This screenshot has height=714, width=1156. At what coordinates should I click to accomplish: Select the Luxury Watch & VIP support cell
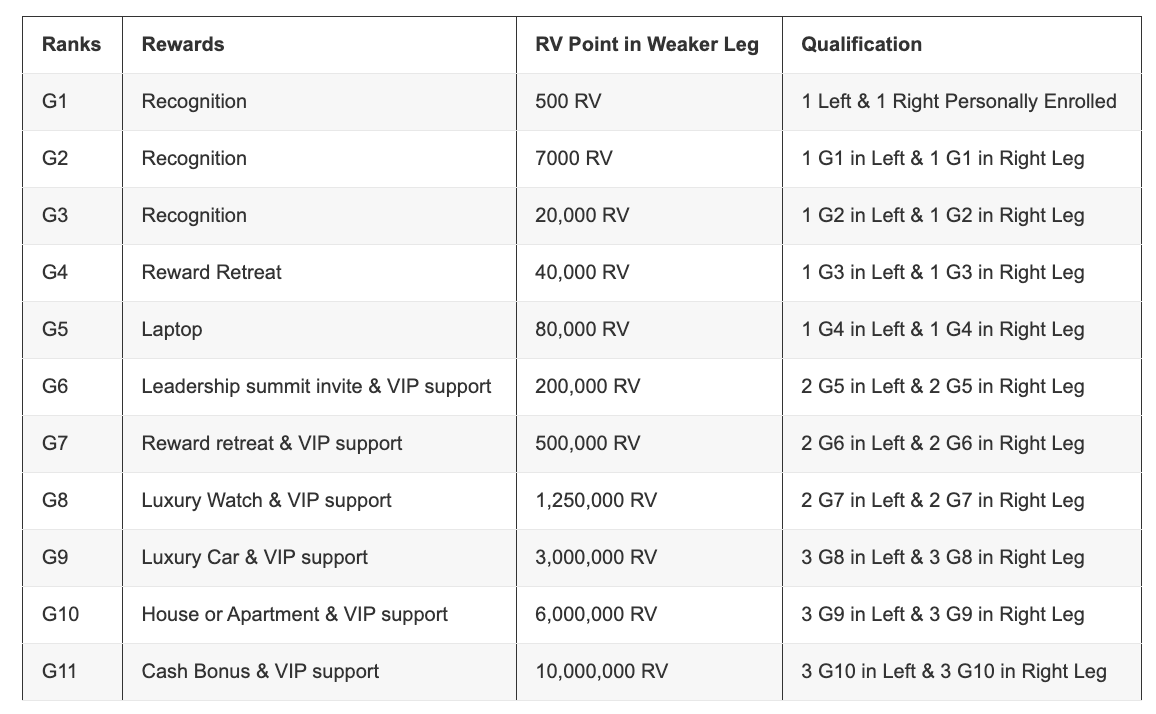[x=267, y=500]
